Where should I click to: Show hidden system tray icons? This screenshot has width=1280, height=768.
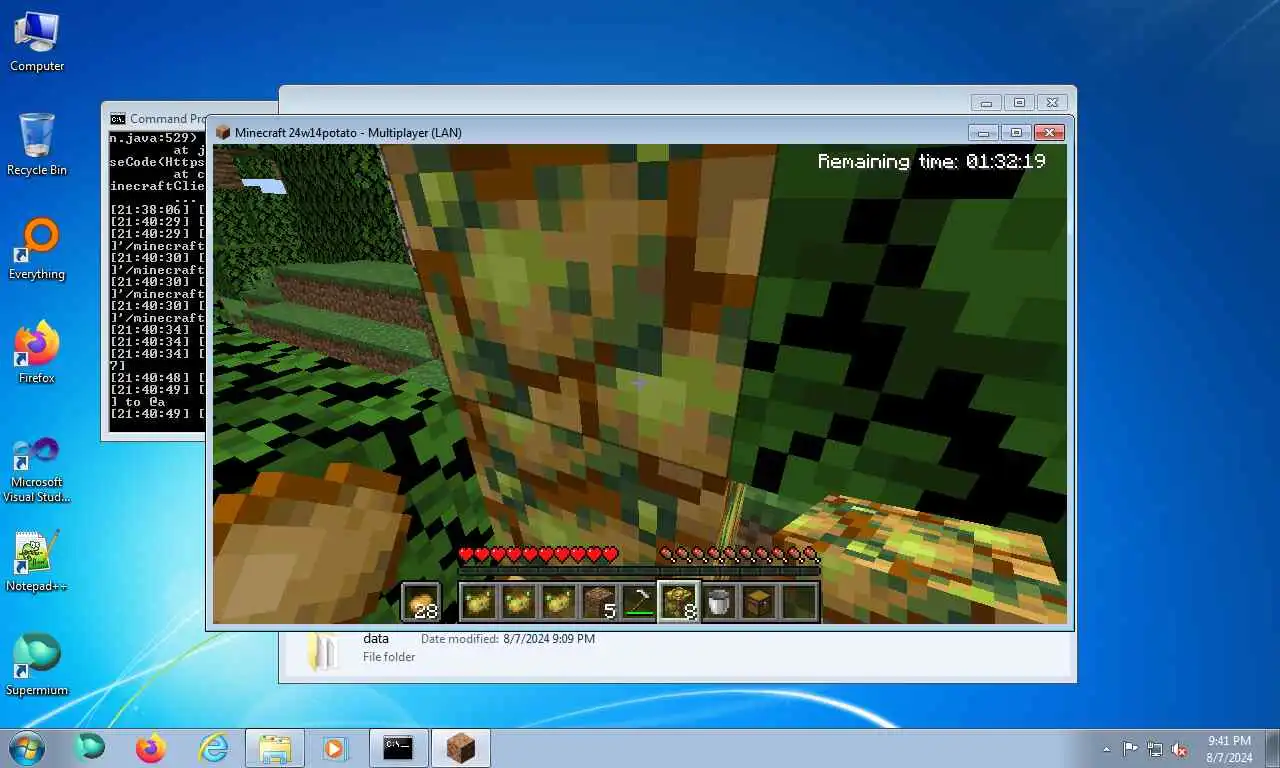1106,749
